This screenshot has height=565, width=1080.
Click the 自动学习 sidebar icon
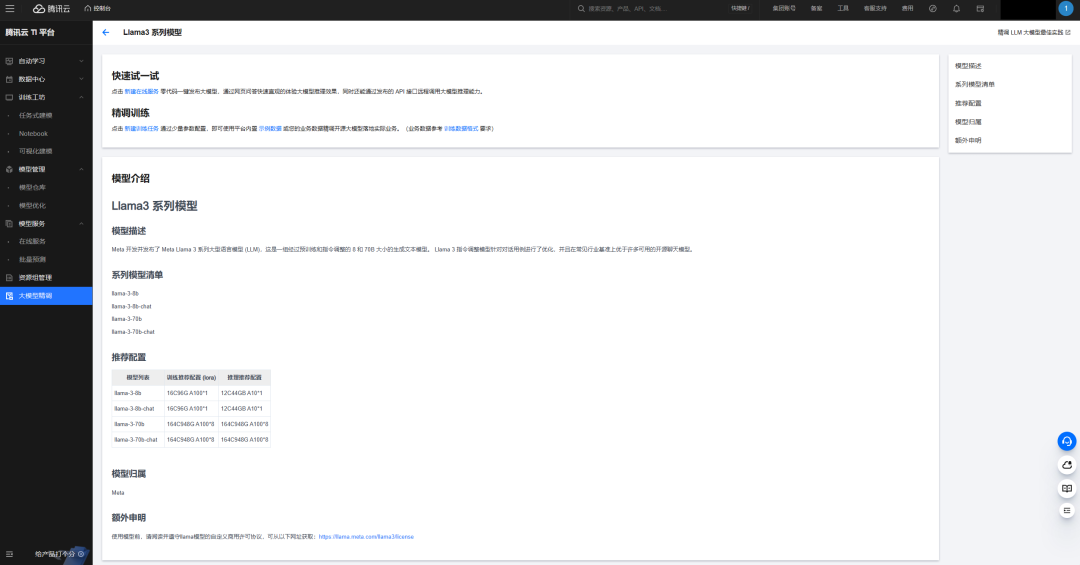point(9,61)
